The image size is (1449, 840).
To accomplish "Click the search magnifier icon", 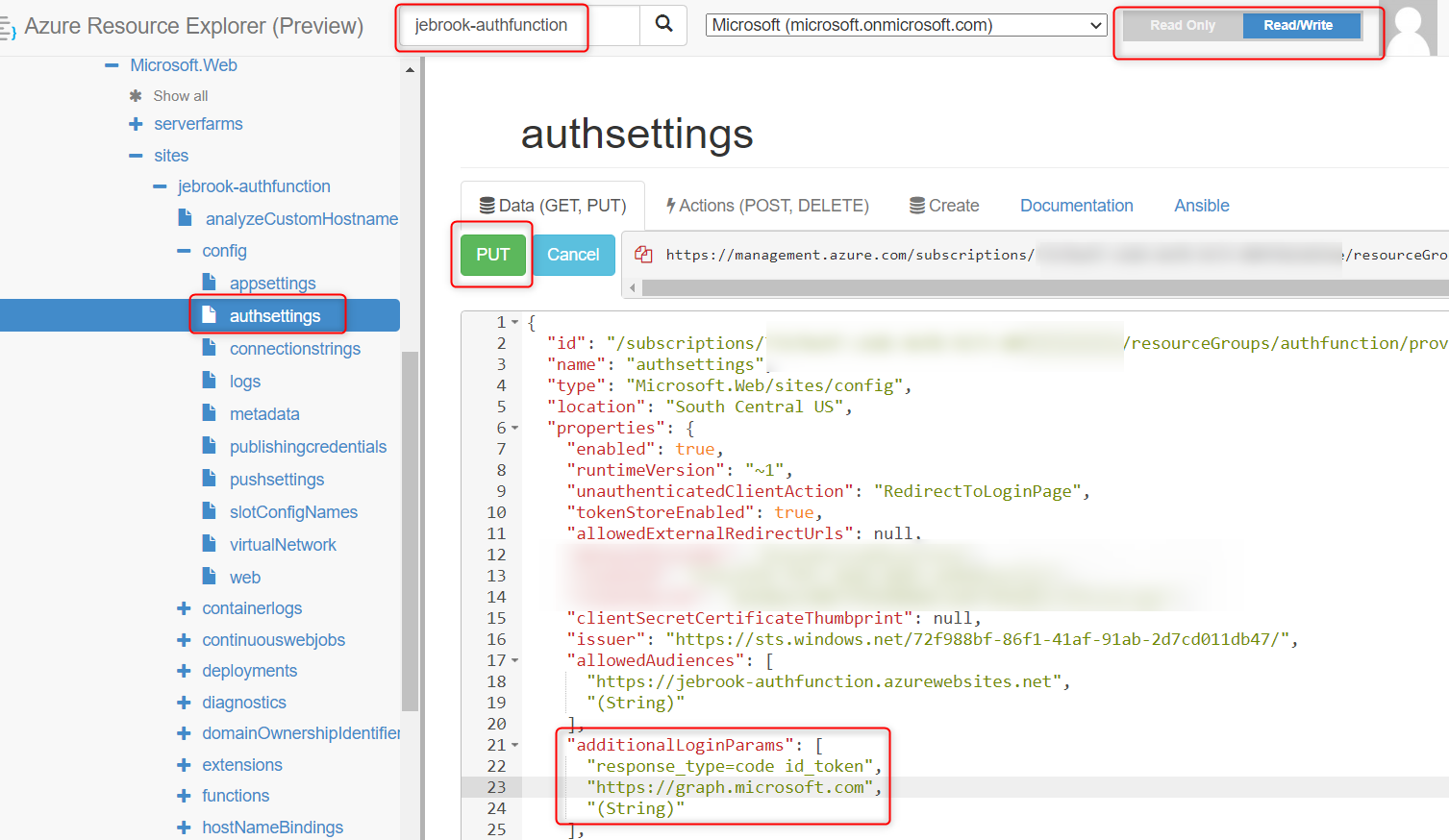I will click(x=662, y=26).
